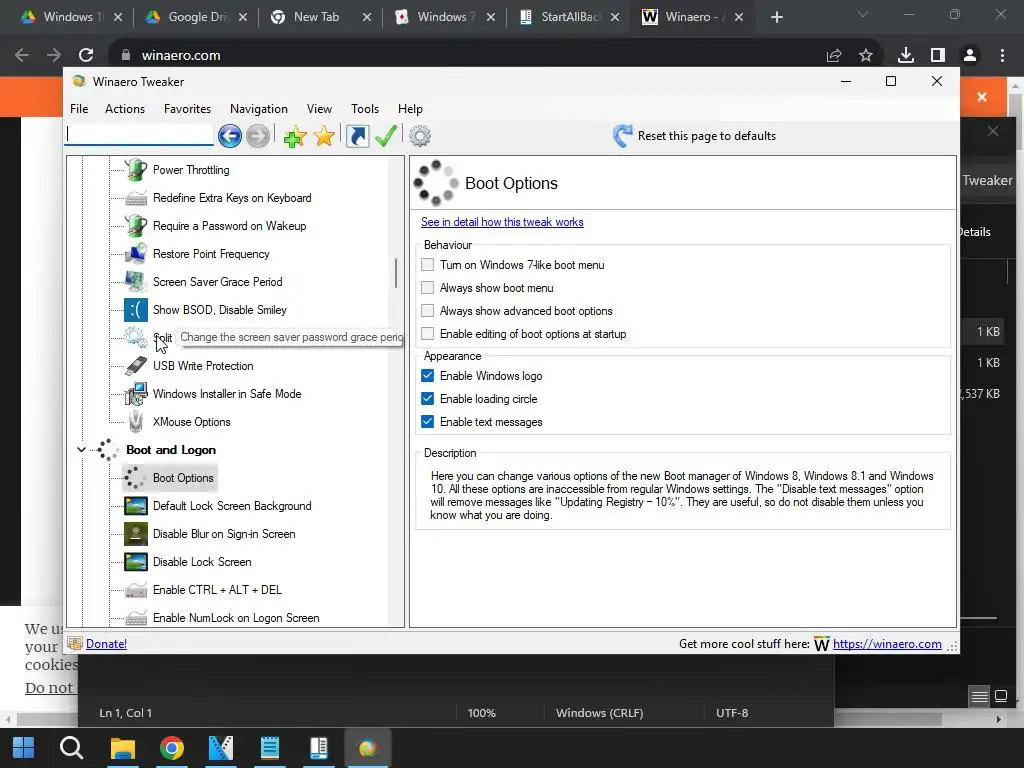Uncheck Enable Windows logo
This screenshot has height=768, width=1024.
click(428, 376)
